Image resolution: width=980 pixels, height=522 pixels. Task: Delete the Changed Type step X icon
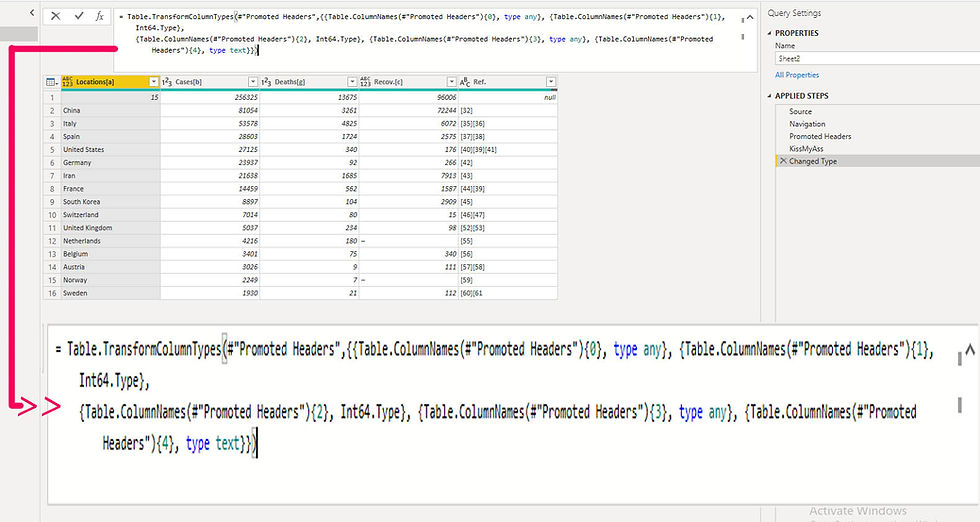tap(783, 161)
